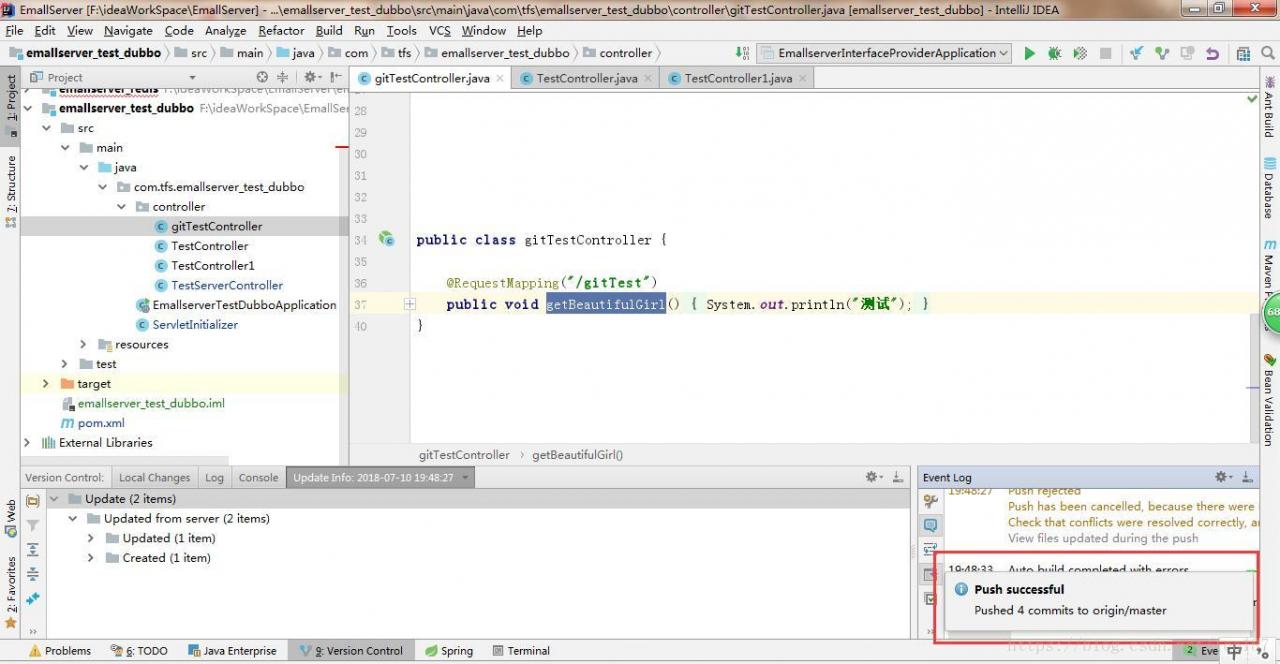Viewport: 1280px width, 664px height.
Task: Revert changes with the undo arrow icon
Action: [x=1212, y=53]
